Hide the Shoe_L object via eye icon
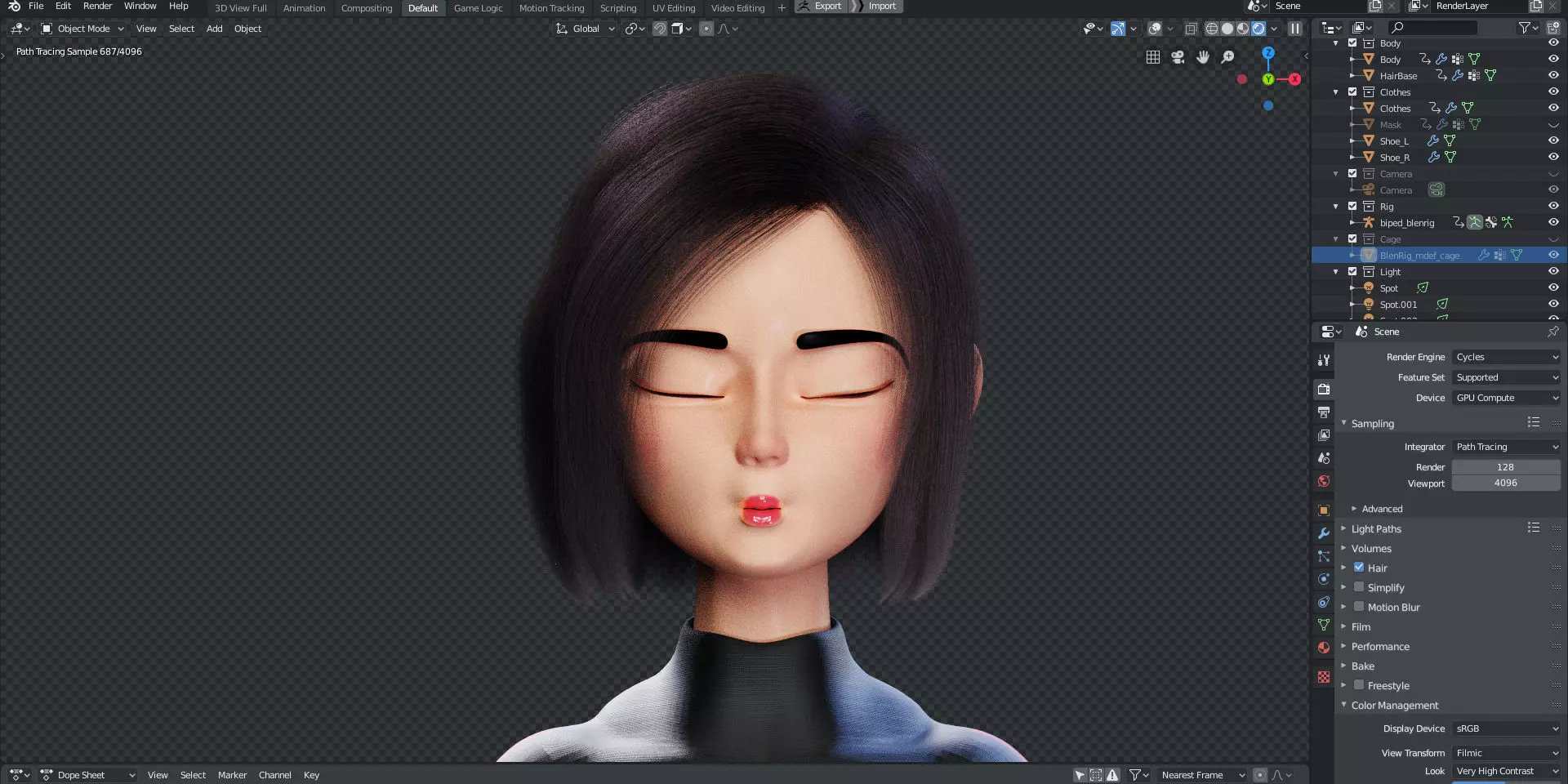Screen dimensions: 1568x784 [x=1553, y=140]
